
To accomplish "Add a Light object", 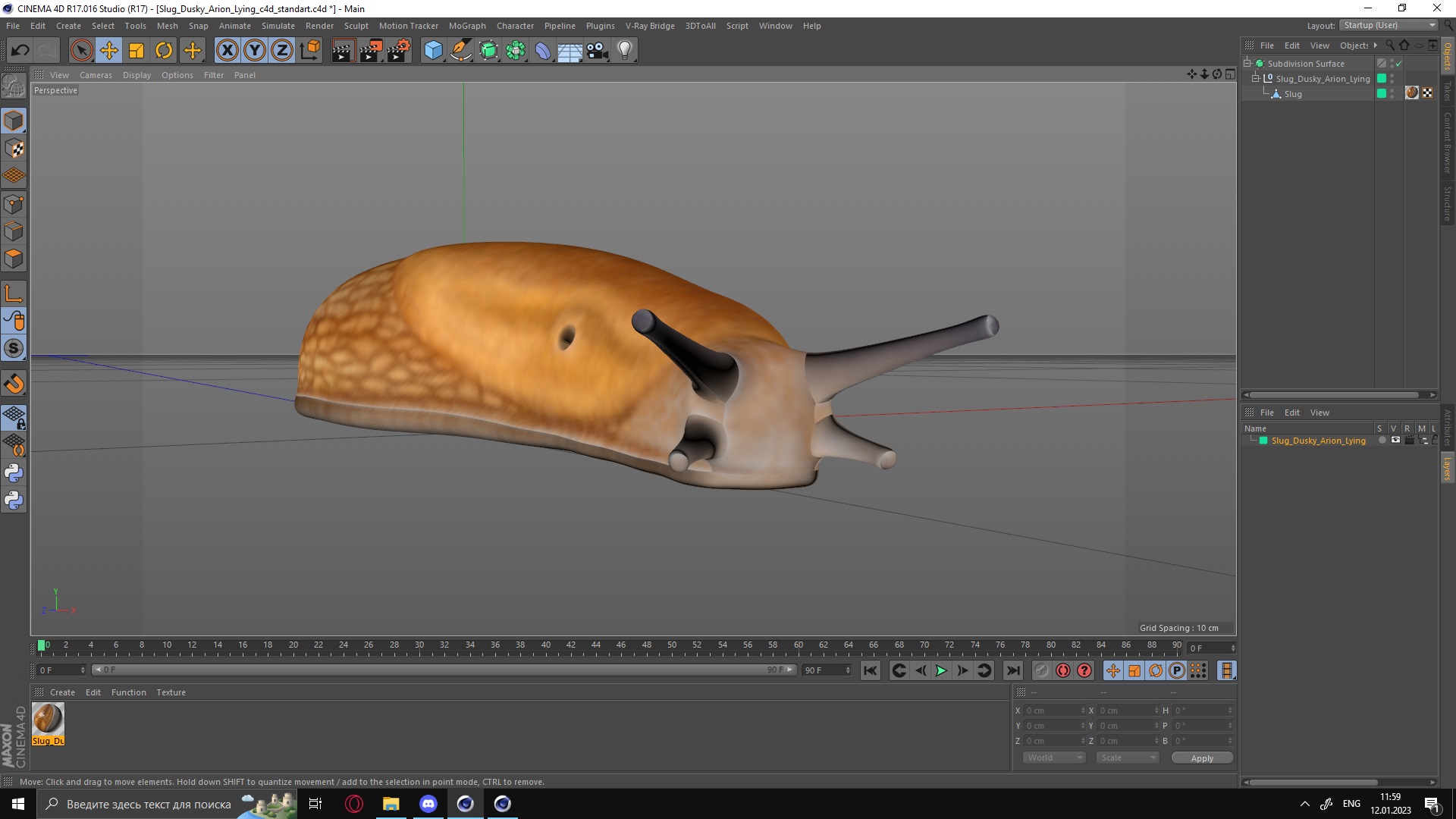I will coord(625,50).
